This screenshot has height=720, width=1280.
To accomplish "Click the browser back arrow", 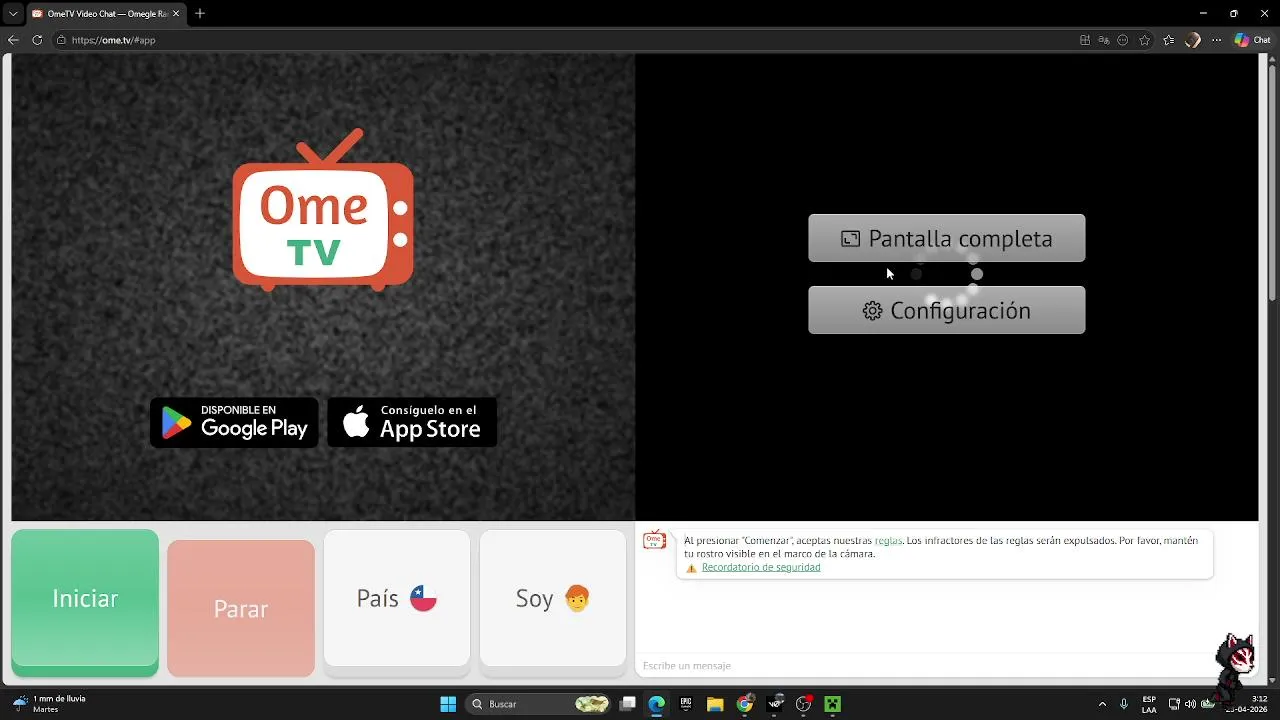I will tap(13, 40).
